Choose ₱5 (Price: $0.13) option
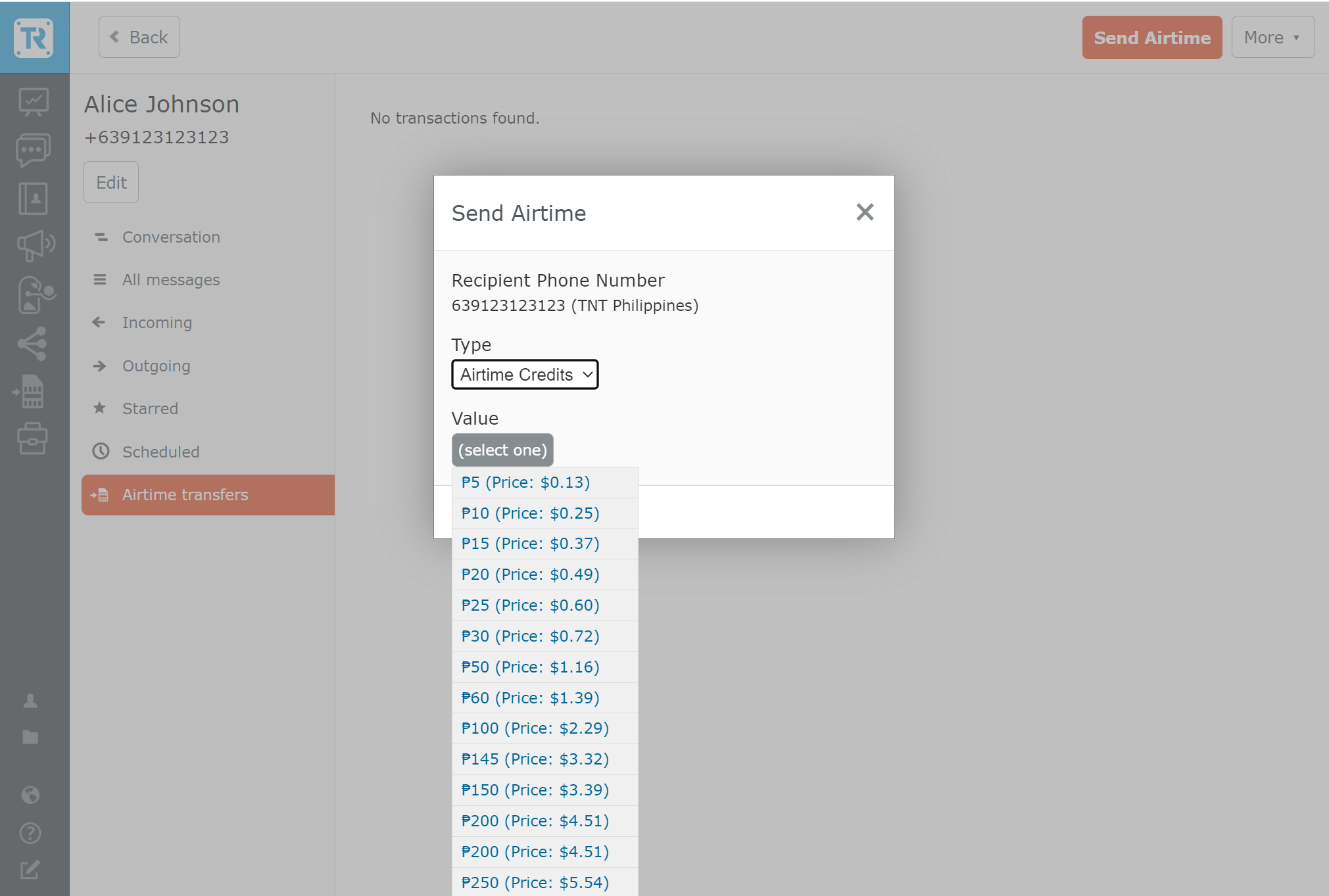 (x=544, y=483)
